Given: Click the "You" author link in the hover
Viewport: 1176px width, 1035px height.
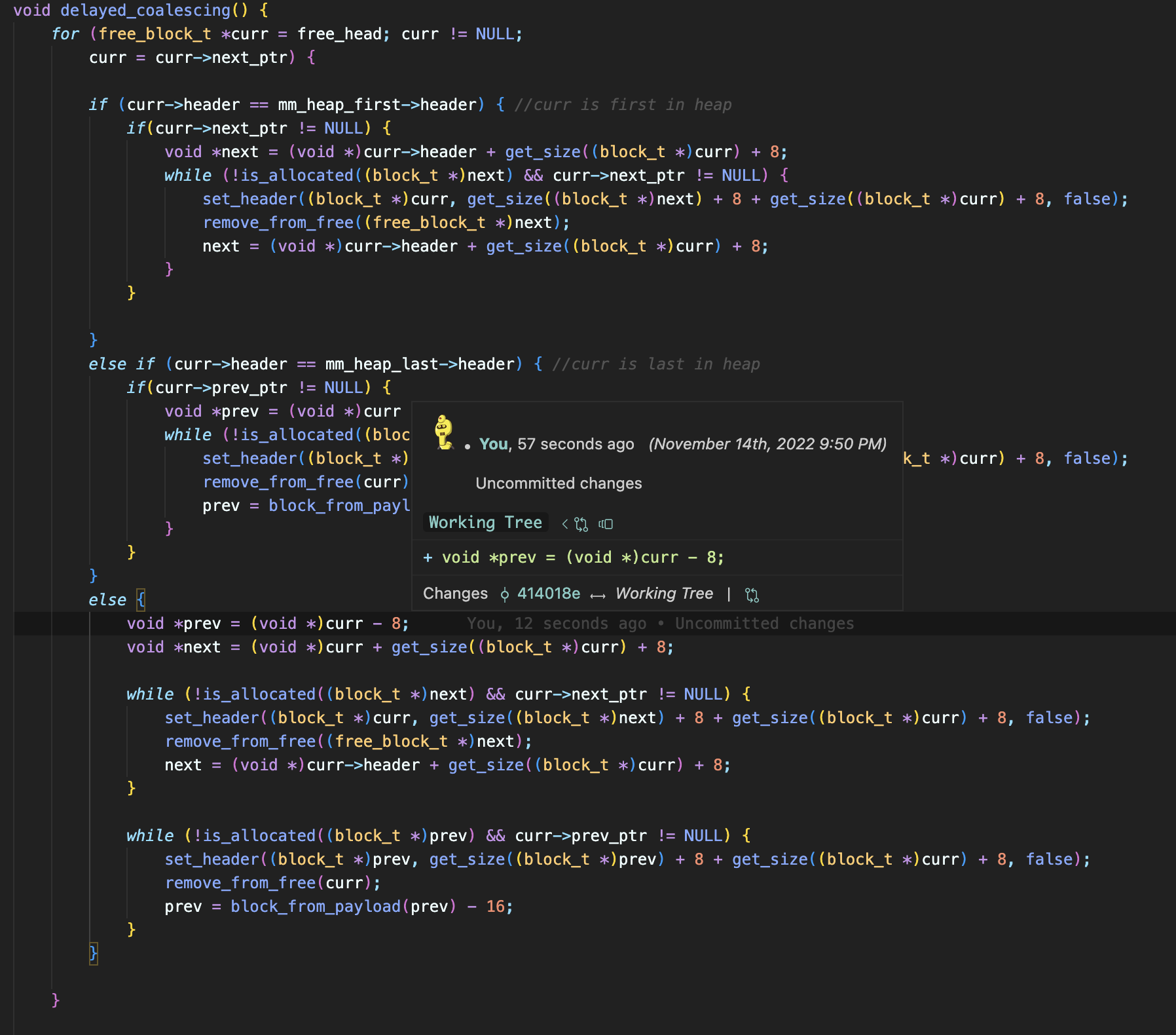Looking at the screenshot, I should tap(493, 444).
